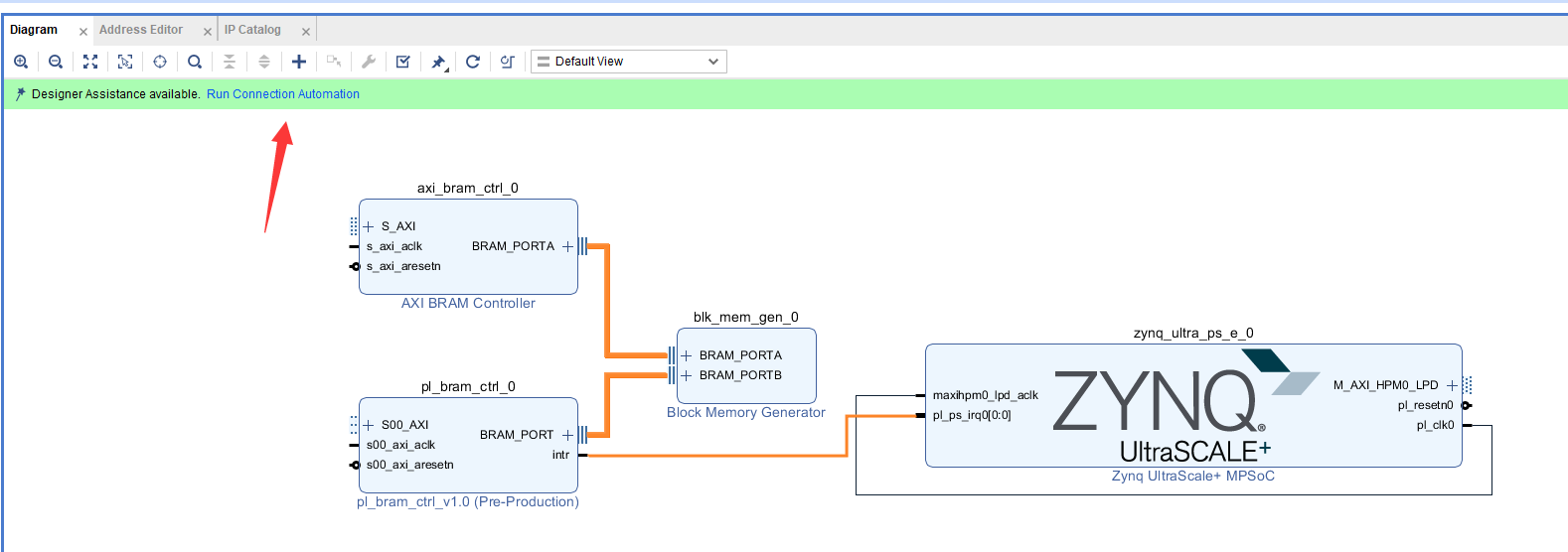Expand S00_AXI port on pl_bram_ctrl_0
1568x552 pixels.
pyautogui.click(x=369, y=425)
